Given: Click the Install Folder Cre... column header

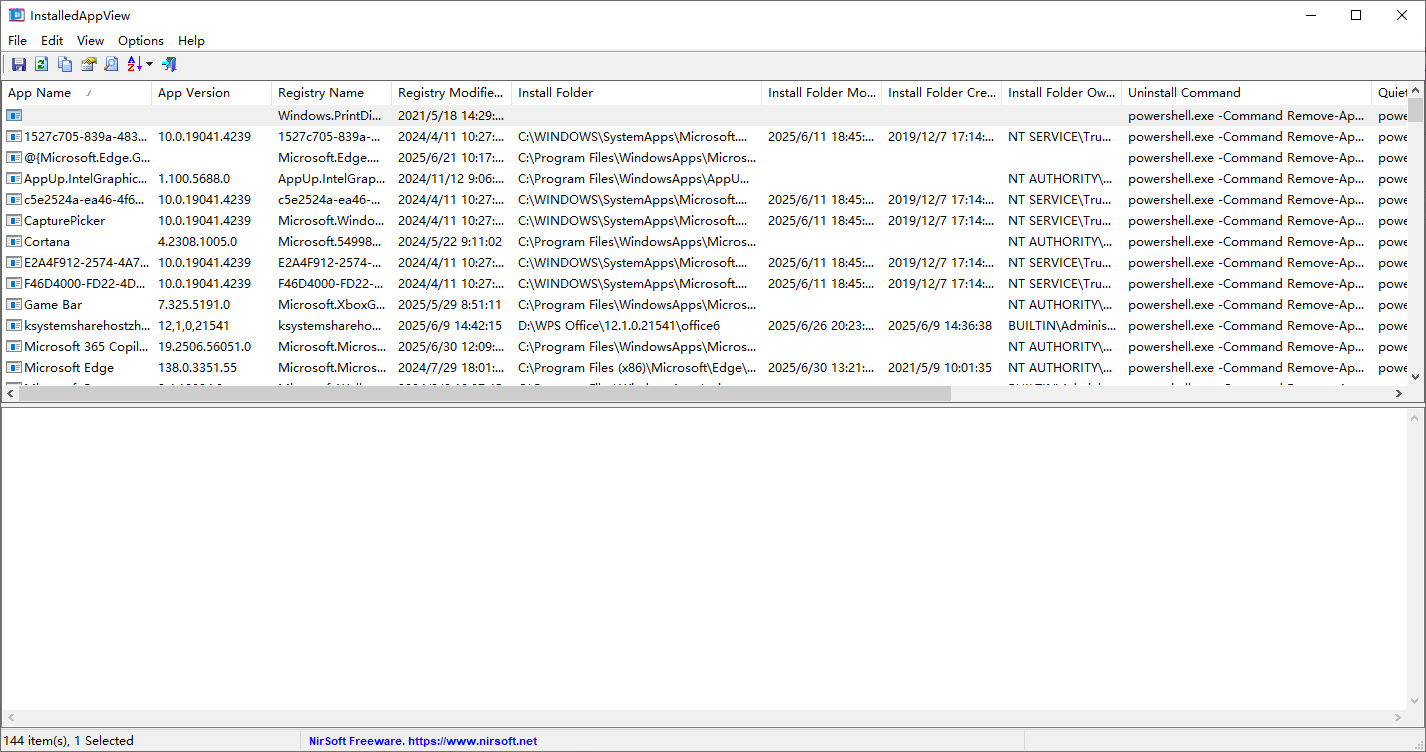Looking at the screenshot, I should [x=941, y=93].
